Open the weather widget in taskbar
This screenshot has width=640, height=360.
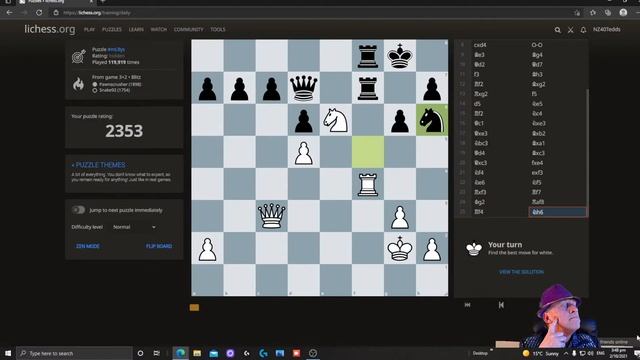[x=541, y=353]
